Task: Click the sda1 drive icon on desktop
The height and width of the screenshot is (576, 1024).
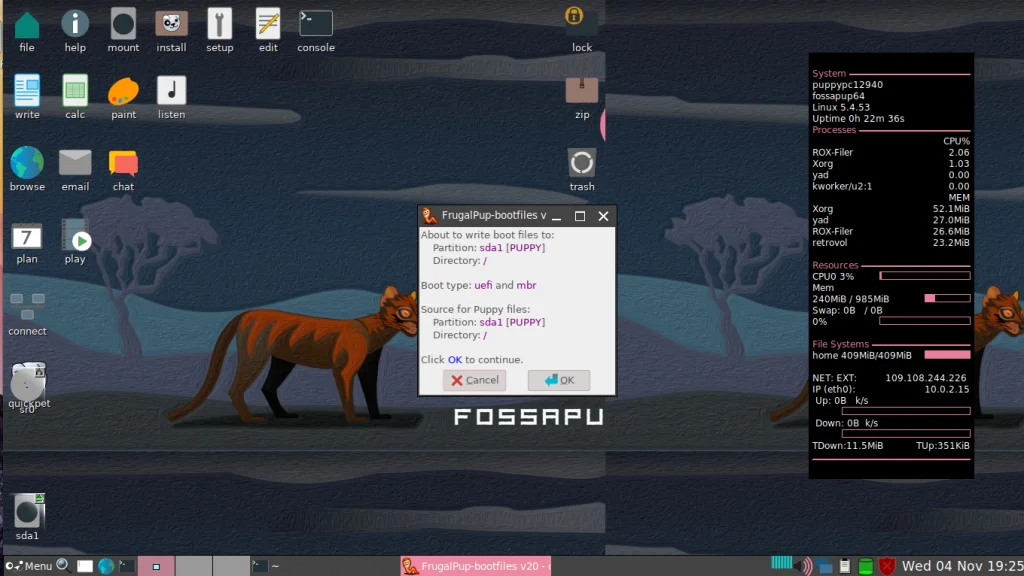Action: [x=28, y=510]
